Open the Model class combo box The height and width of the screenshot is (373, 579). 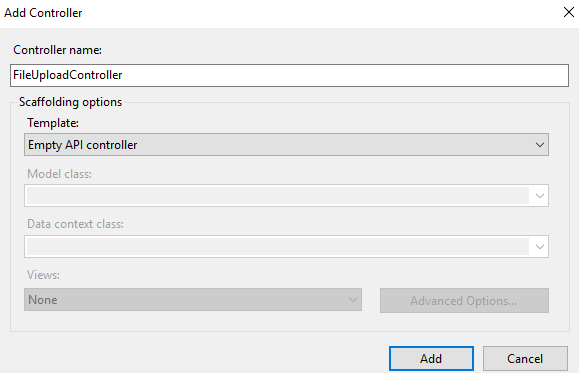[x=287, y=196]
